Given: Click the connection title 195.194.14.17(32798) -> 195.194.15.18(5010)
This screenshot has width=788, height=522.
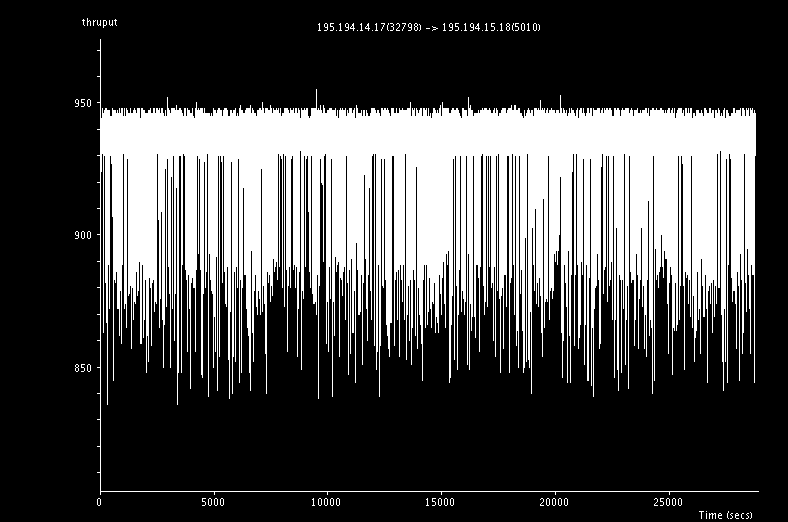Looking at the screenshot, I should click(x=429, y=27).
